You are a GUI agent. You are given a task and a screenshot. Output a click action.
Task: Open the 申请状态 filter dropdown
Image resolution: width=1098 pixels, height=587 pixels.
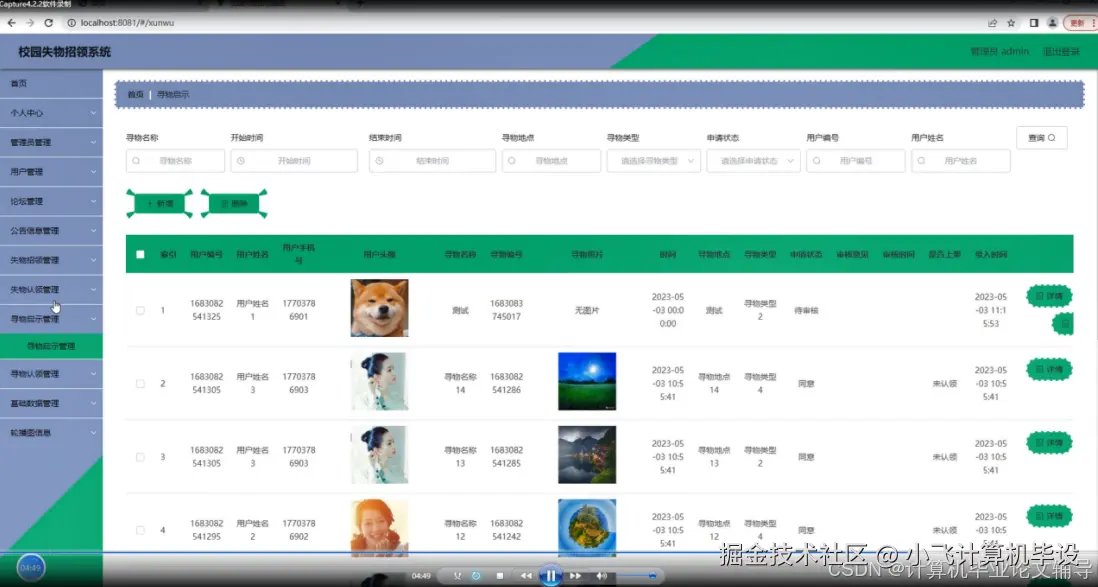tap(753, 160)
